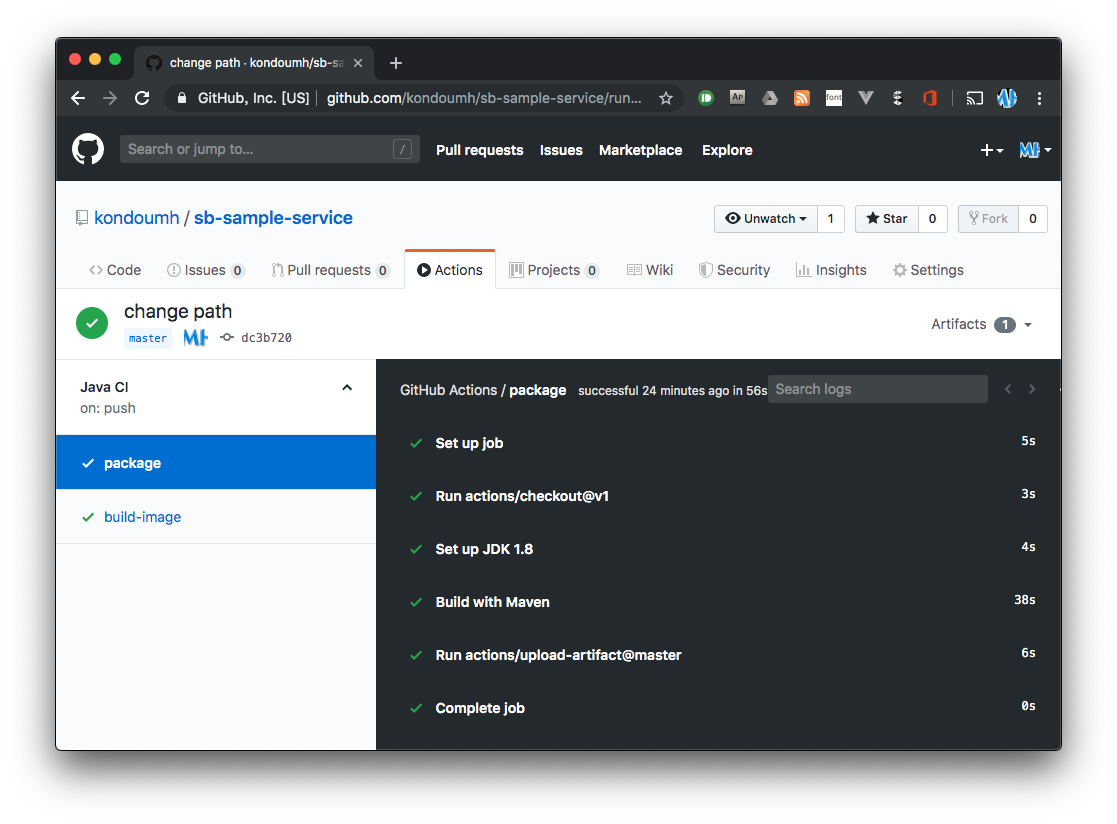Bookmark this page with the star icon
Viewport: 1117px width, 824px height.
coord(665,98)
